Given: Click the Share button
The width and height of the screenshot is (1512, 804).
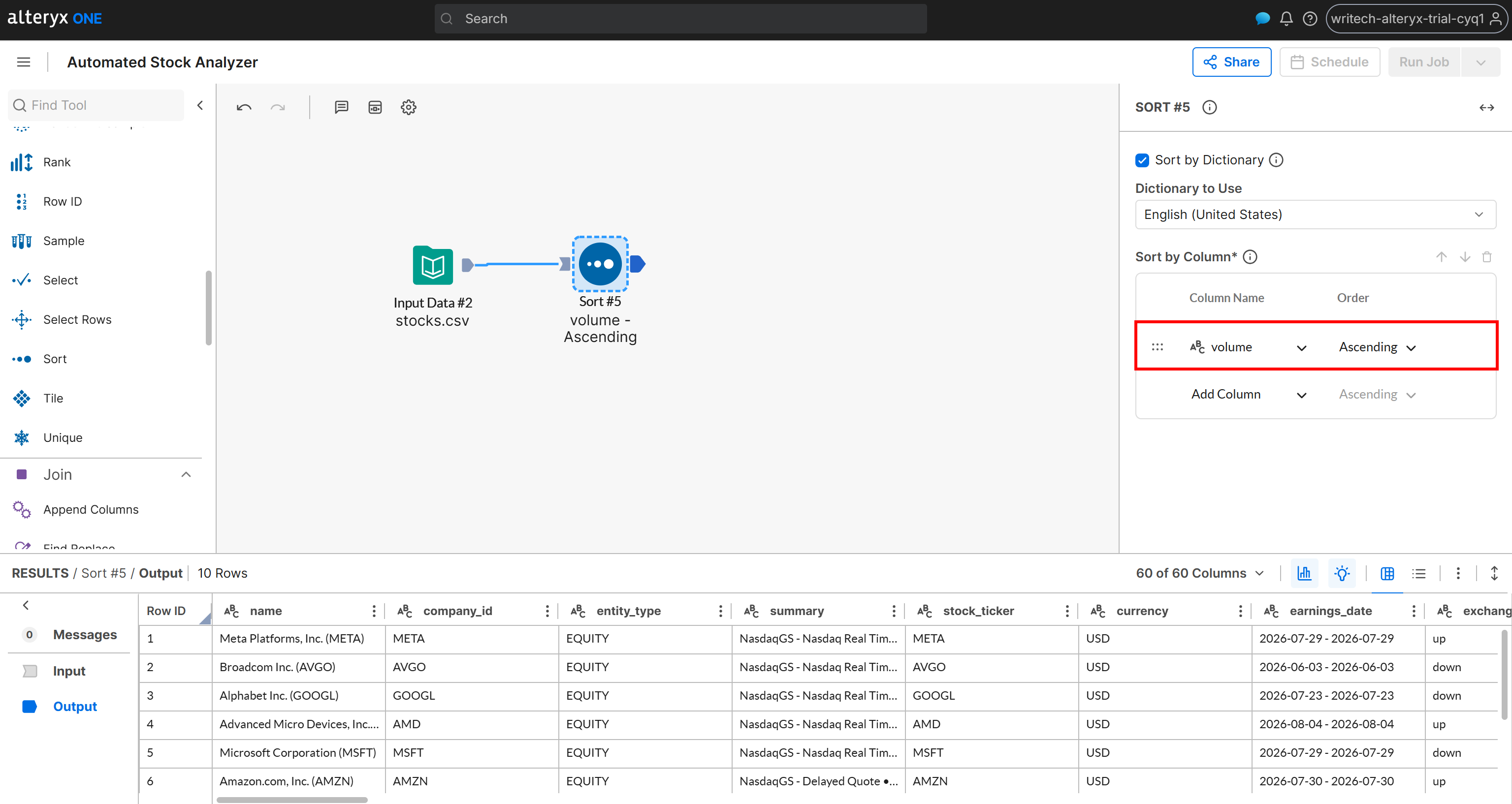Looking at the screenshot, I should click(x=1231, y=62).
